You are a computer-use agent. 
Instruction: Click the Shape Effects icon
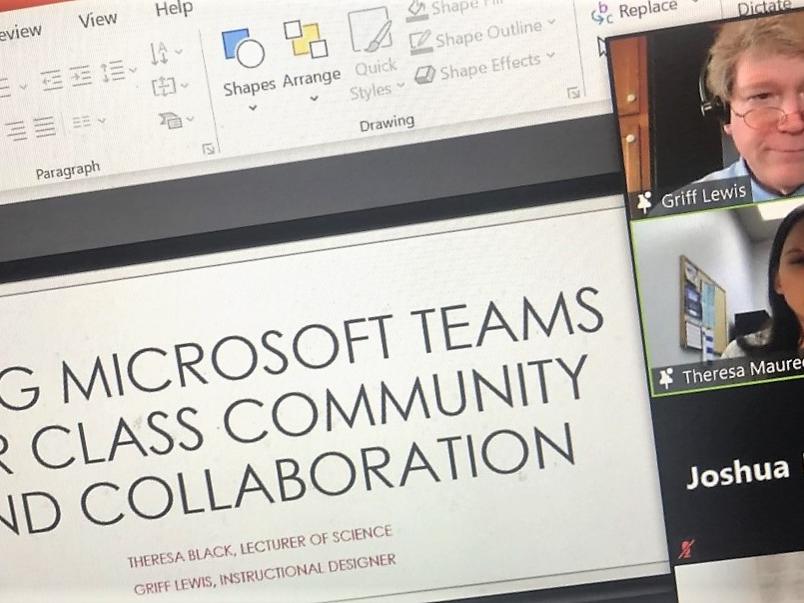(426, 72)
